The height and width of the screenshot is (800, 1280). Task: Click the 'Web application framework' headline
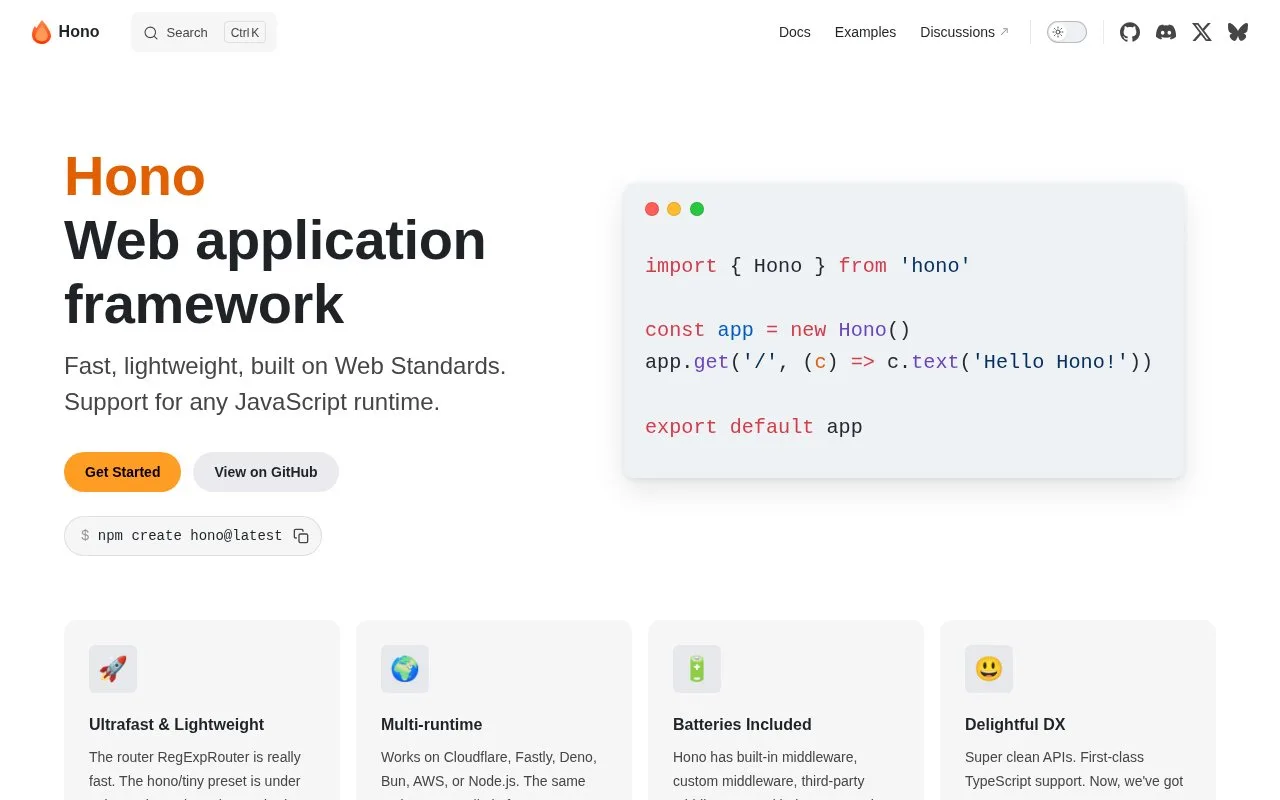point(275,272)
